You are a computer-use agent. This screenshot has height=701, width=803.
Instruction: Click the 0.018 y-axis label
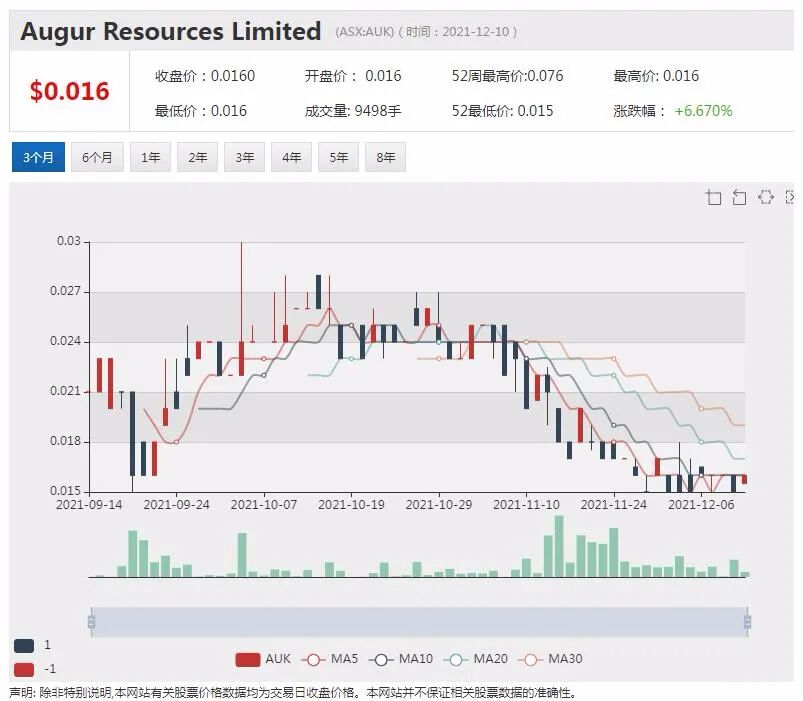tap(66, 441)
